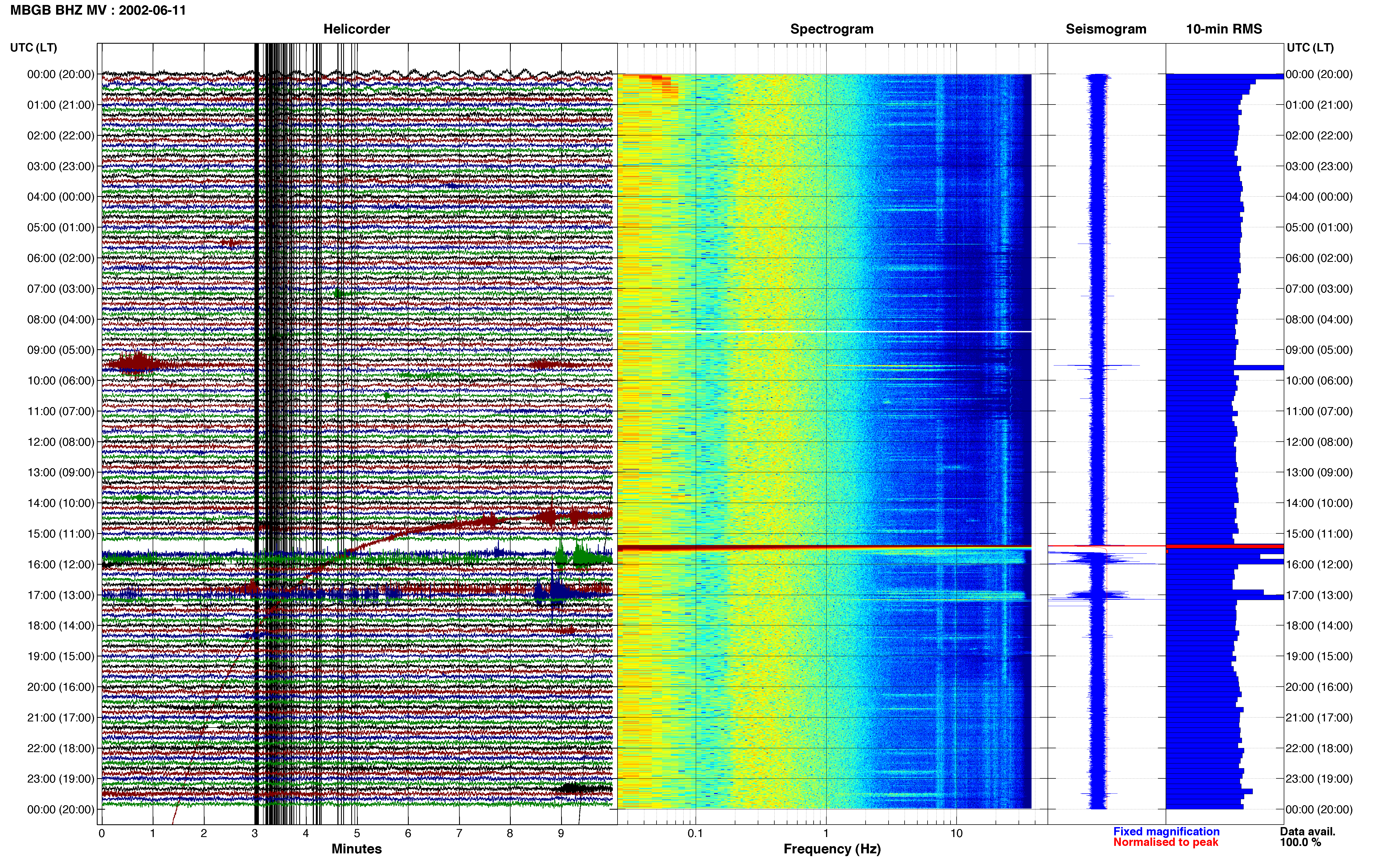Viewport: 1388px width, 868px height.
Task: Select the 'Spectrogram' panel heading
Action: [x=832, y=29]
